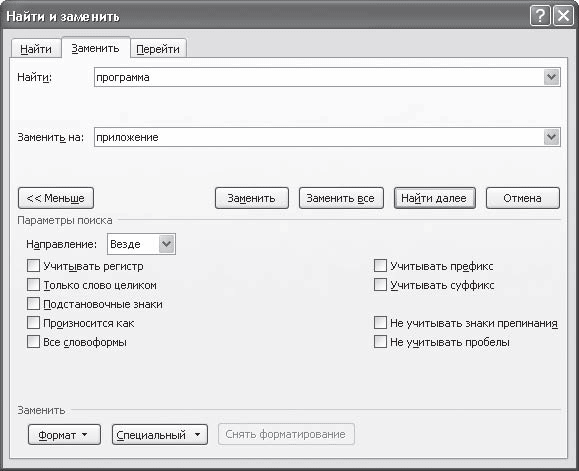This screenshot has width=579, height=471.
Task: Enable Учитывать префикс checkbox
Action: coord(380,266)
